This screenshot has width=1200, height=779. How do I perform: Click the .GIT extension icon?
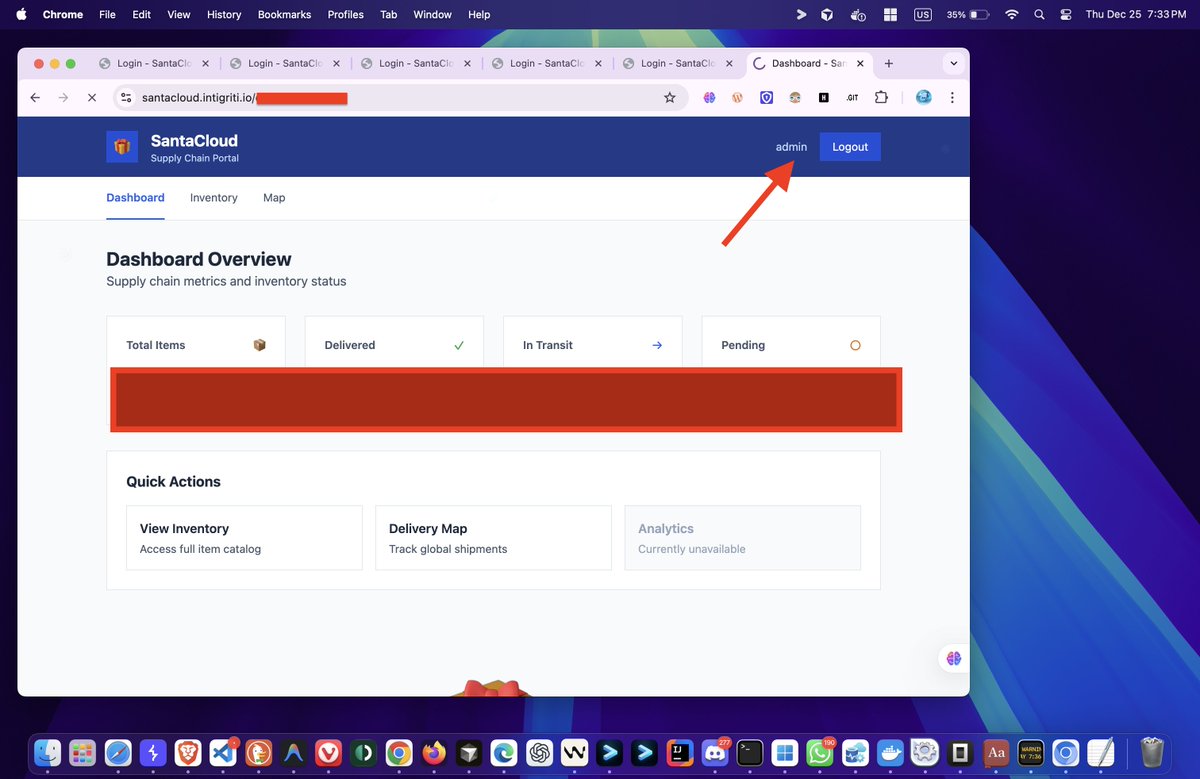(x=852, y=98)
